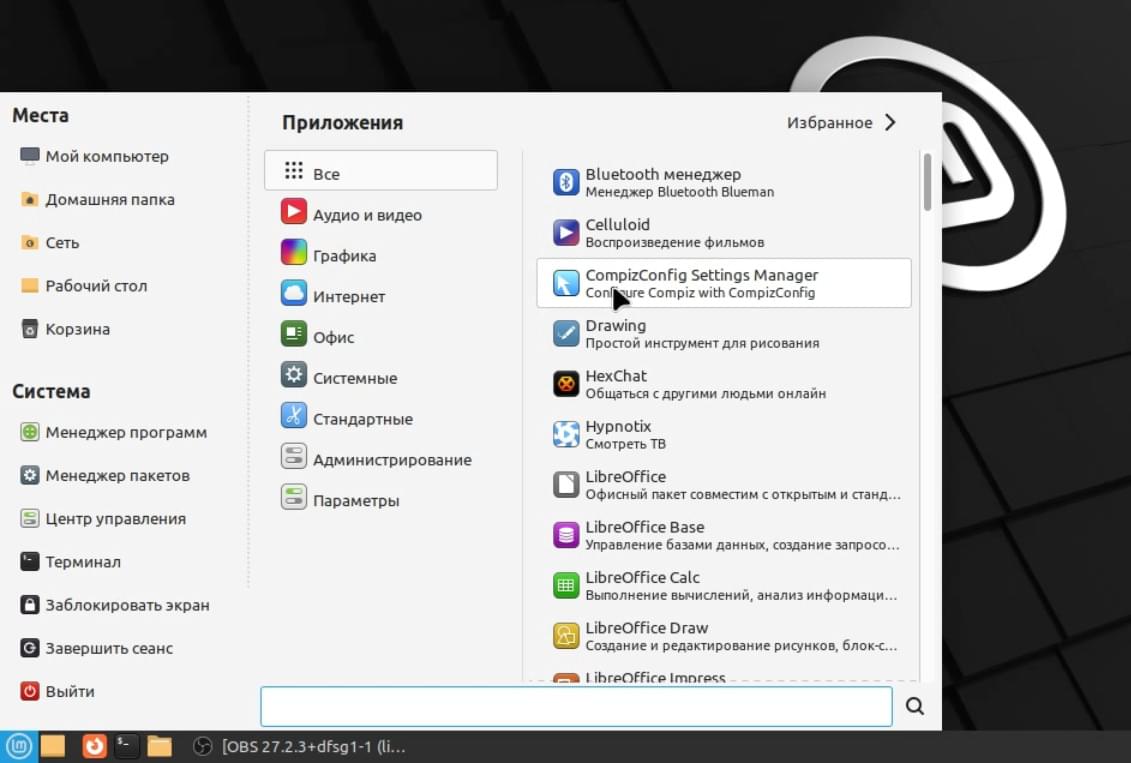
Task: Click the plain yellow square icon beside Mint button
Action: (x=53, y=746)
